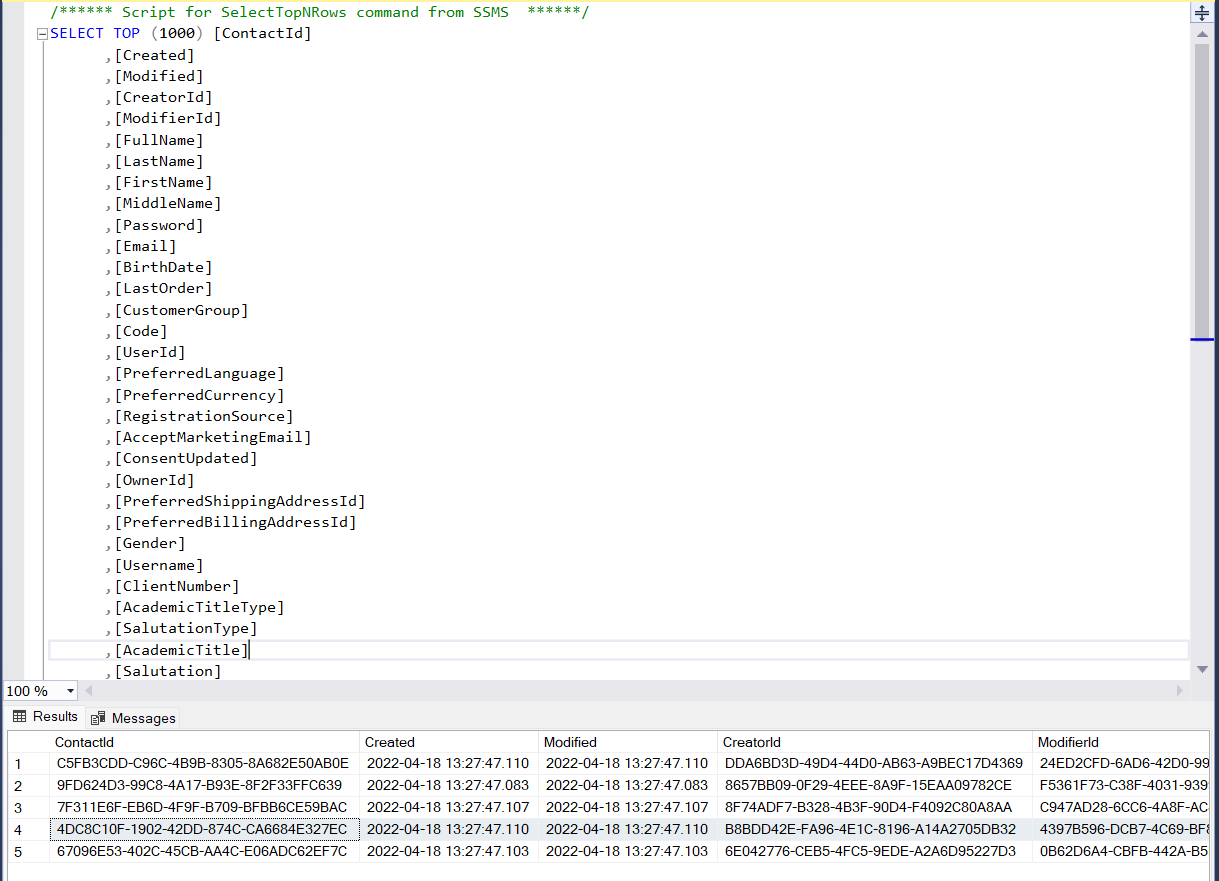Click the vertical scrollbar down arrow
This screenshot has width=1219, height=881.
click(1202, 669)
